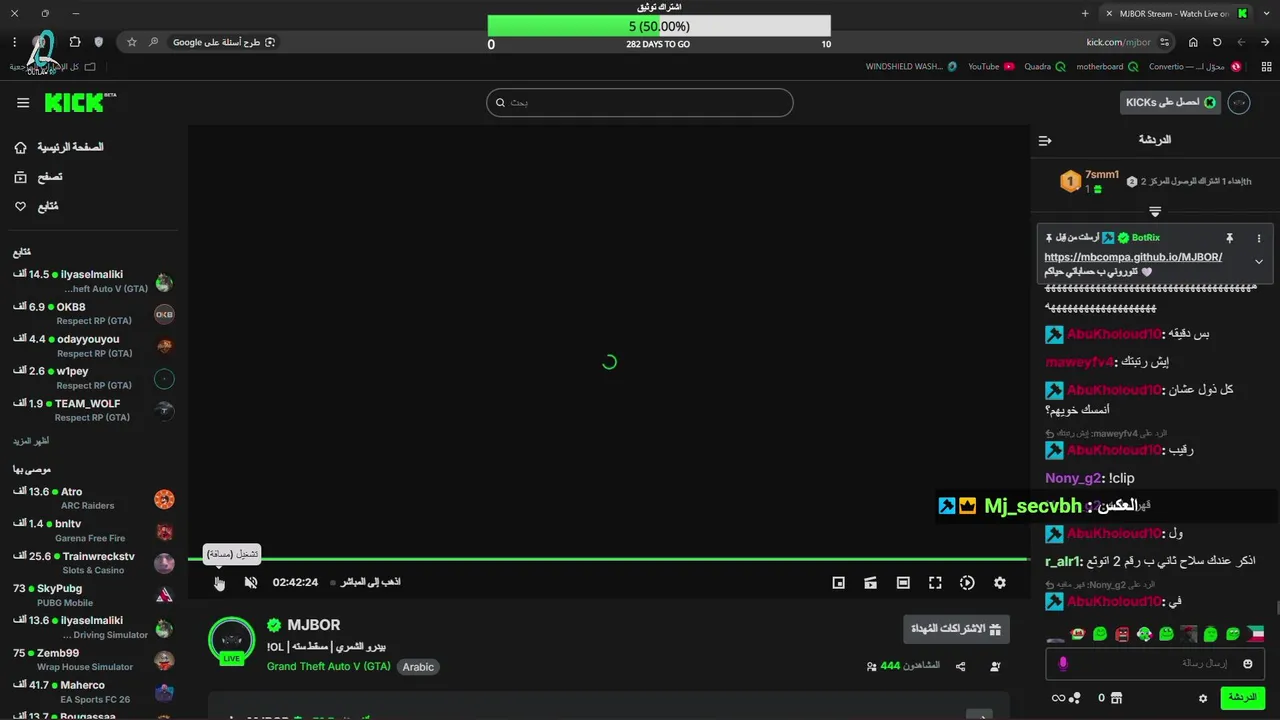
Task: Open the Following sidebar item
Action: tap(36, 206)
